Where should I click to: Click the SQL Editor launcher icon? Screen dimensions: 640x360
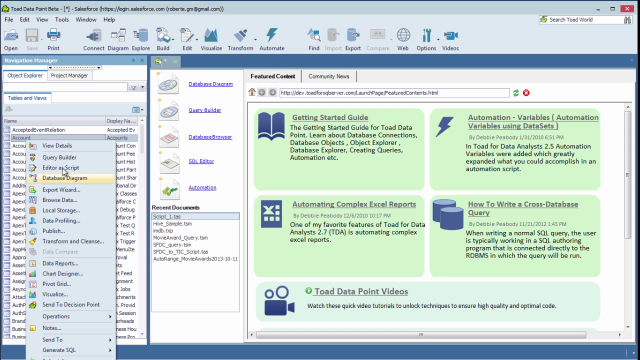pos(169,162)
